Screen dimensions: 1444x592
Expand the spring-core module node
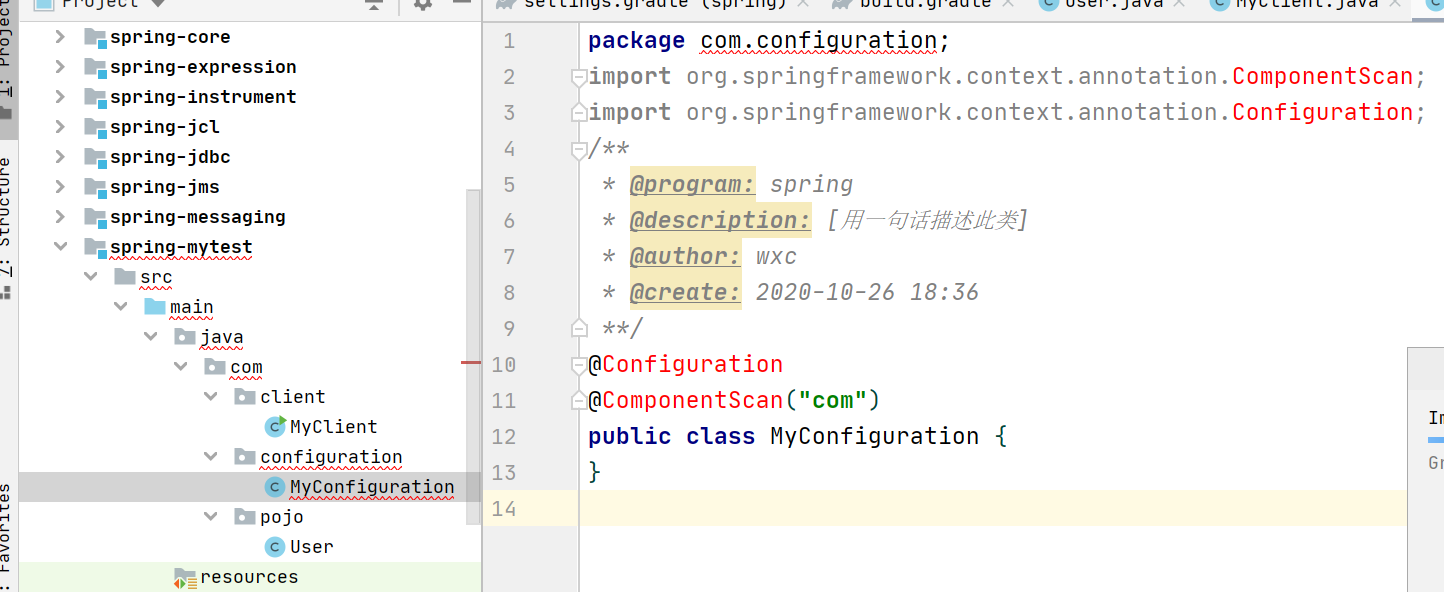tap(61, 37)
